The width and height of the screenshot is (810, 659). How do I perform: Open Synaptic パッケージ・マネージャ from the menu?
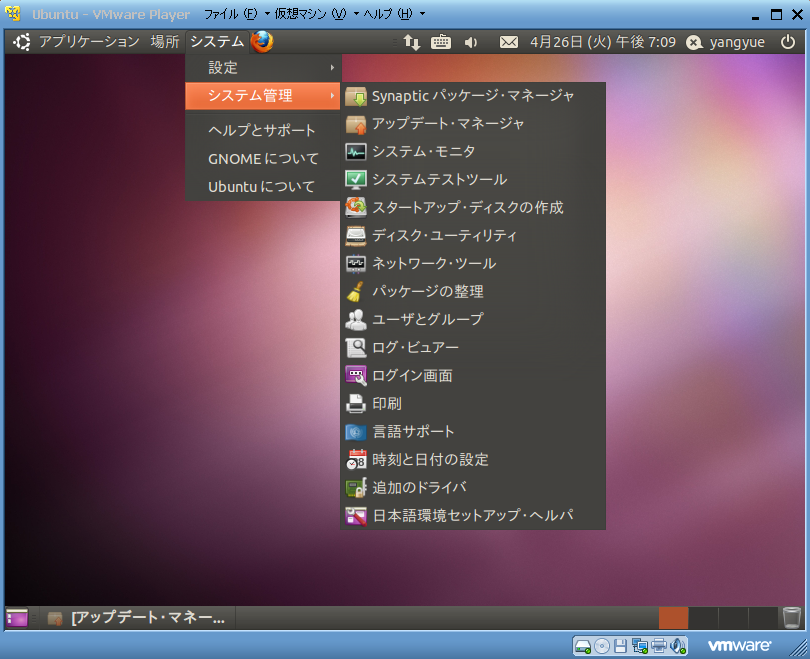pyautogui.click(x=473, y=96)
